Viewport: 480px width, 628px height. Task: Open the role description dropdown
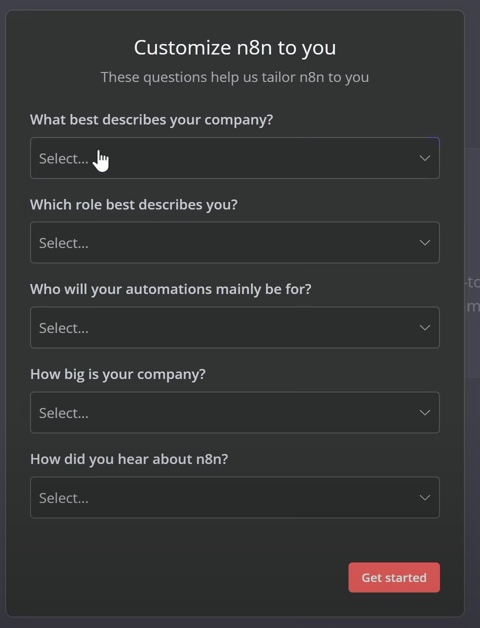click(x=235, y=243)
